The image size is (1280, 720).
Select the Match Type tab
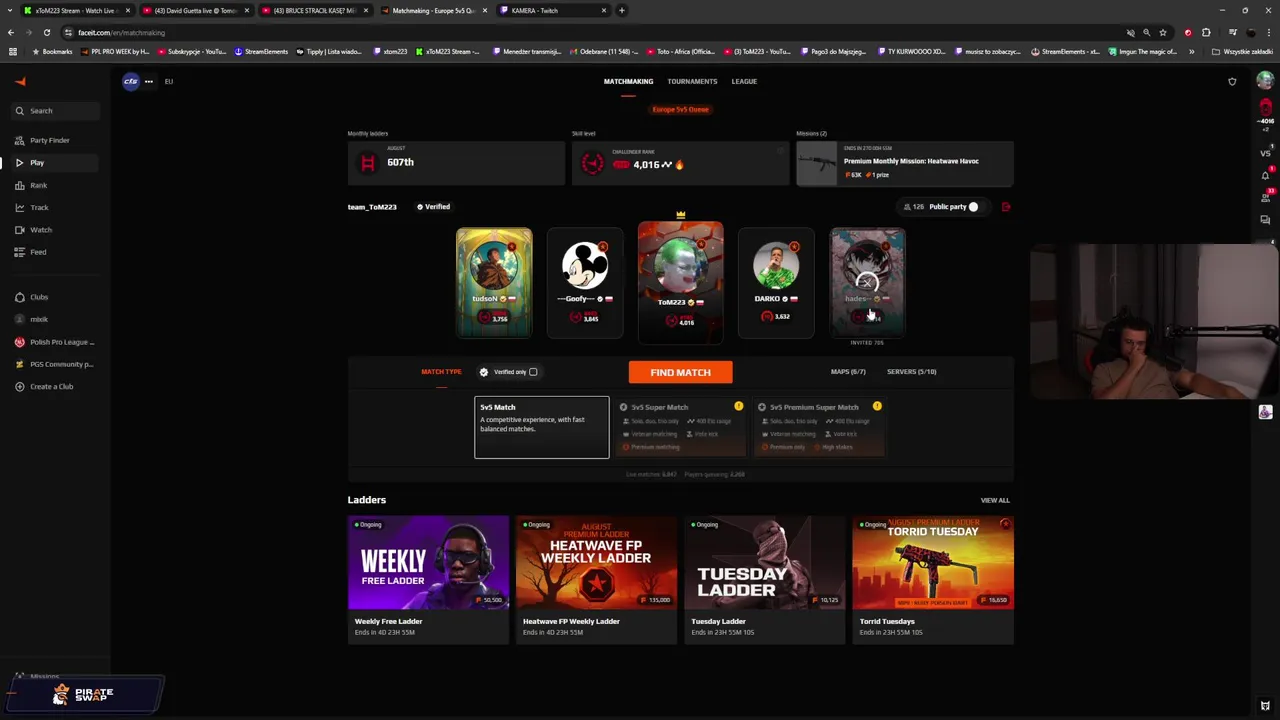point(441,372)
